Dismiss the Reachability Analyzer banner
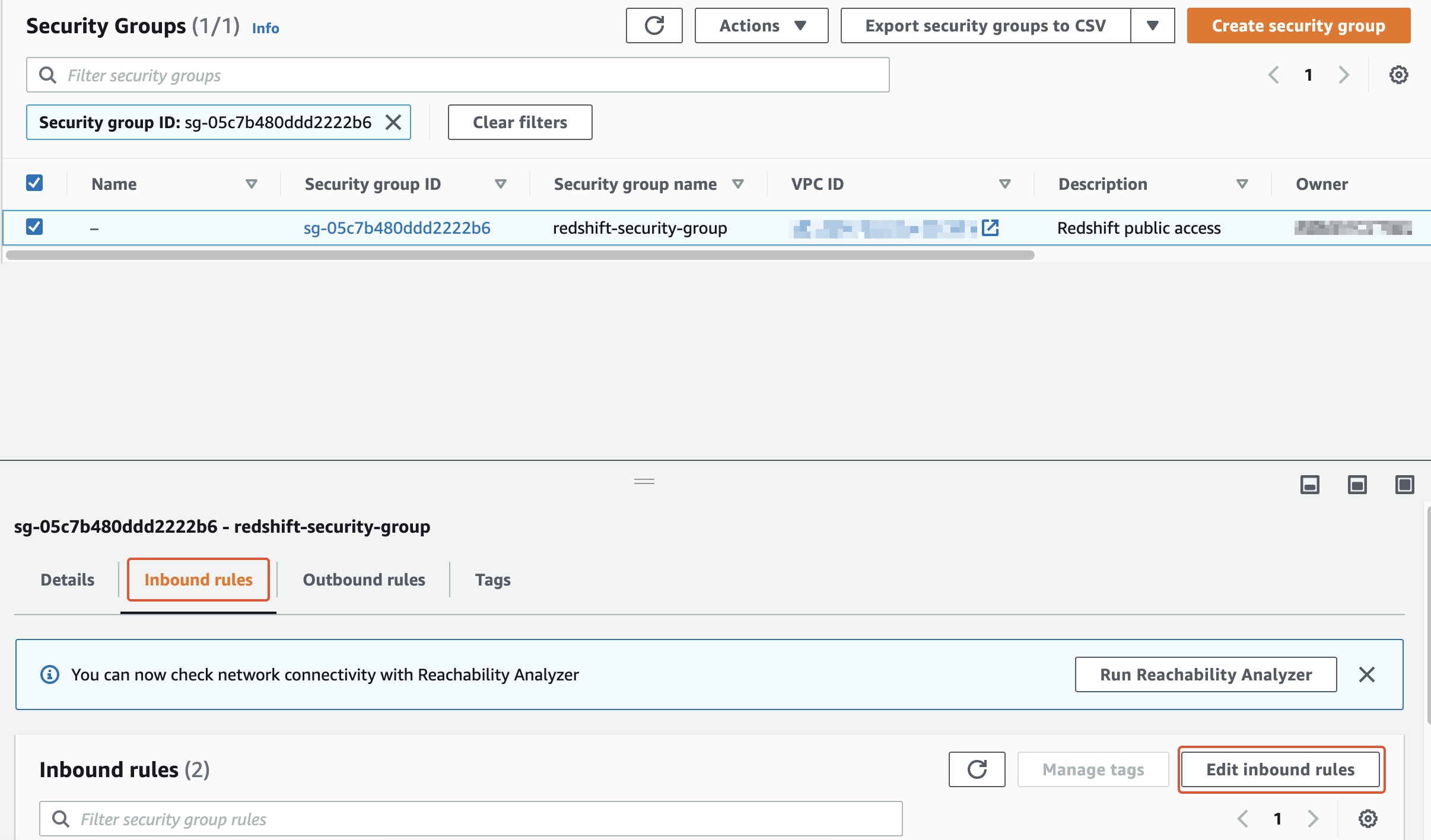The image size is (1431, 840). pyautogui.click(x=1366, y=674)
